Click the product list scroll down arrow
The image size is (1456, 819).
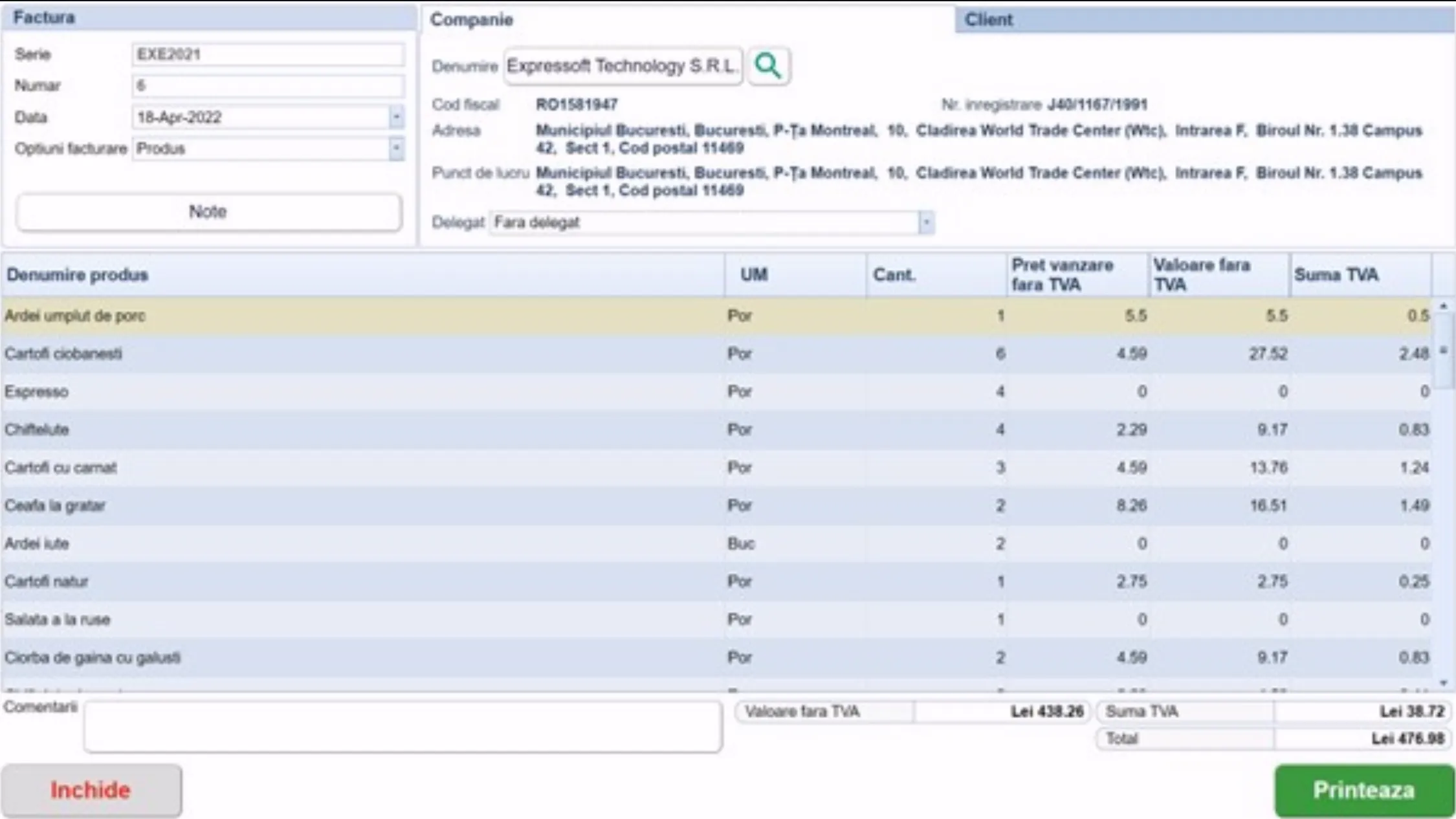(1443, 683)
